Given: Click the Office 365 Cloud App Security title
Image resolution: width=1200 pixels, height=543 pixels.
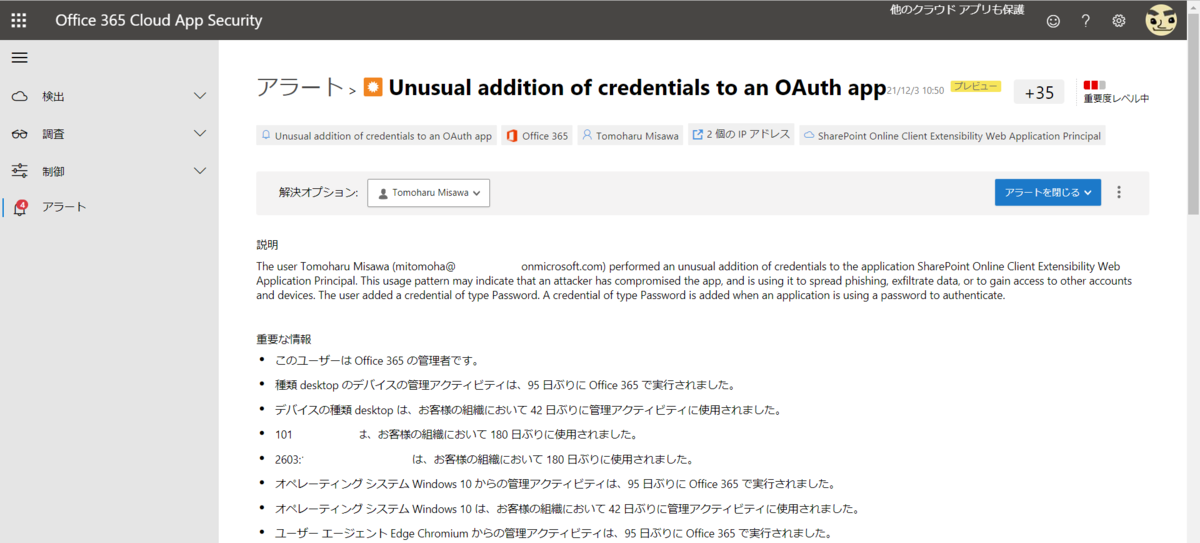Looking at the screenshot, I should point(159,20).
